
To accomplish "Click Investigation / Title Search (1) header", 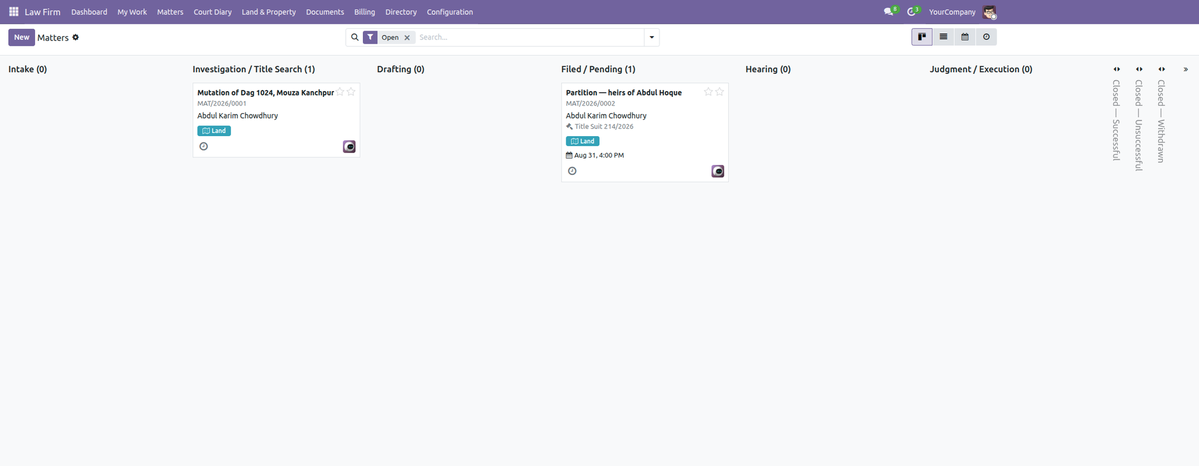I will 254,69.
